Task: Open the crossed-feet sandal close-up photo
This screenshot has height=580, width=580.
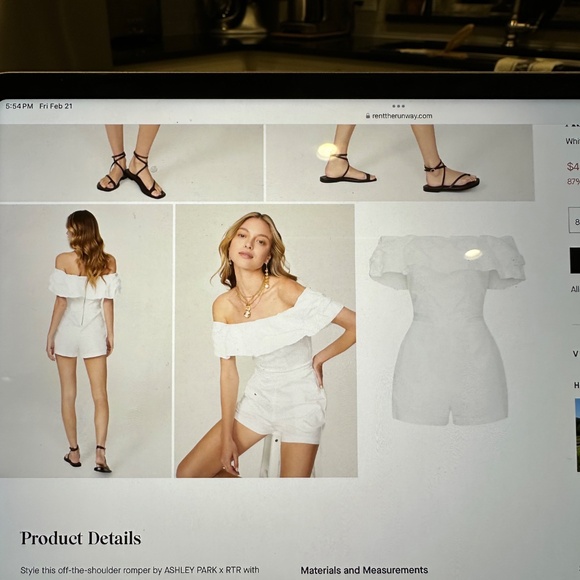Action: tap(131, 163)
